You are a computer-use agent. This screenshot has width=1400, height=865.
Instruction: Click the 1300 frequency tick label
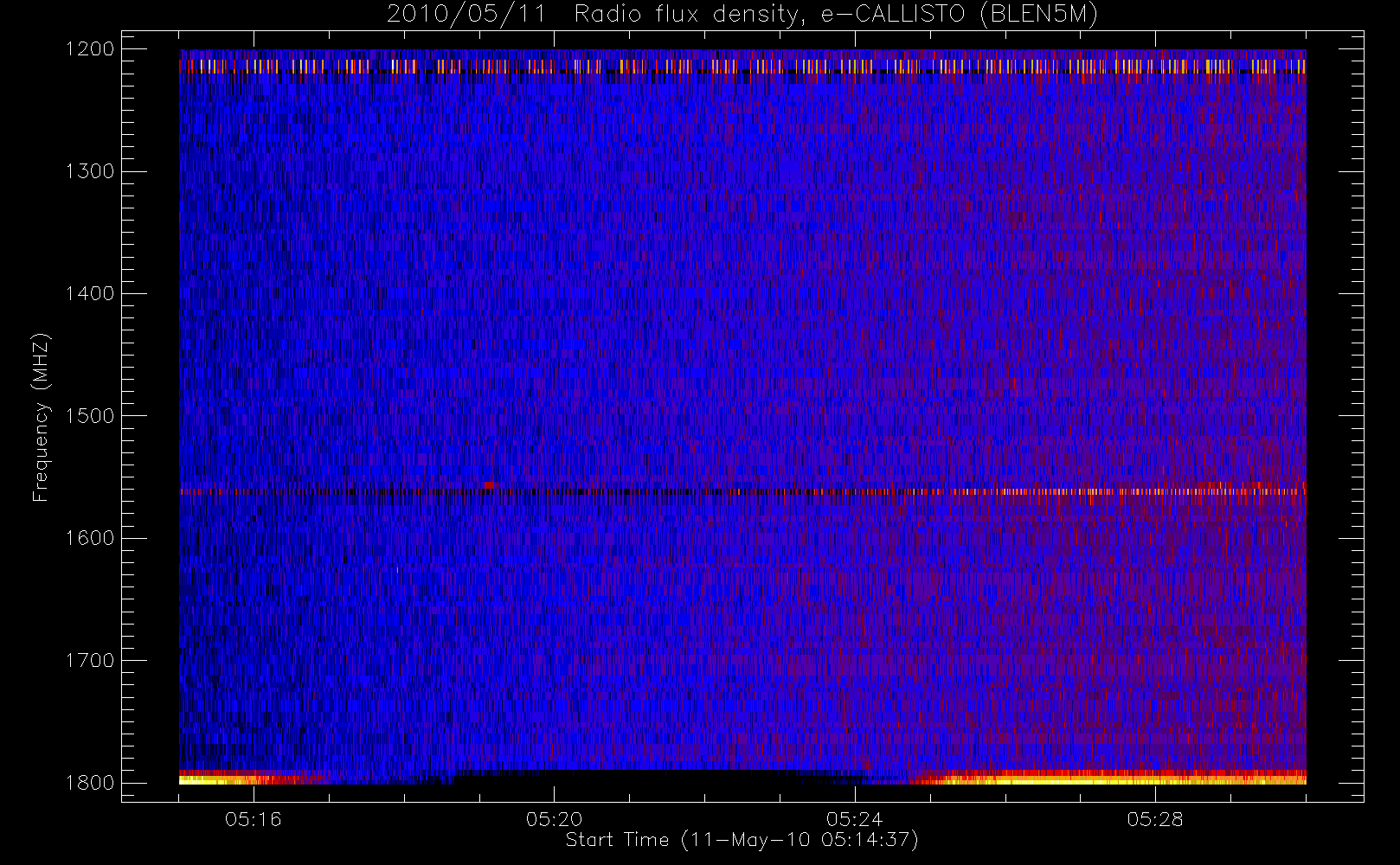[x=90, y=171]
